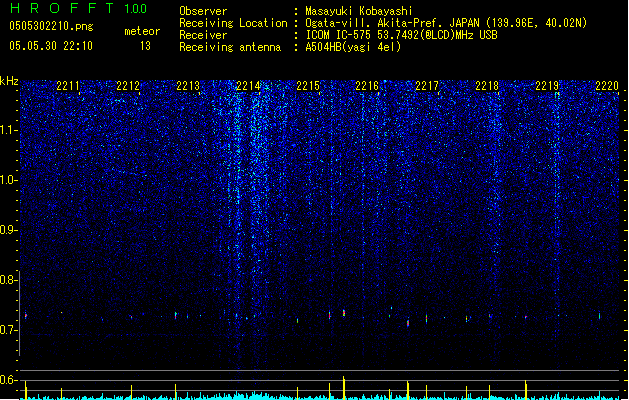Click the Observer label
The height and width of the screenshot is (400, 629).
203,11
